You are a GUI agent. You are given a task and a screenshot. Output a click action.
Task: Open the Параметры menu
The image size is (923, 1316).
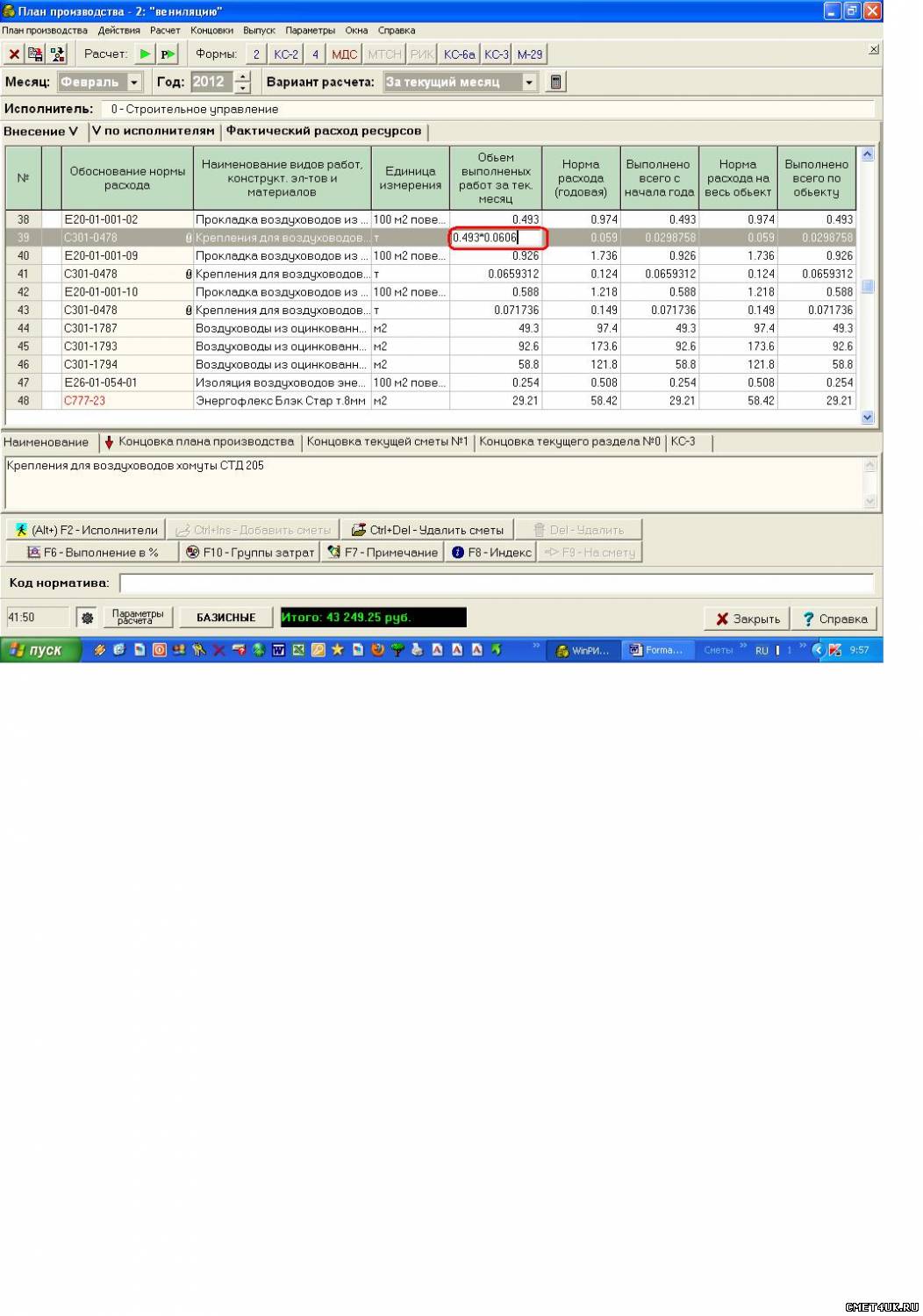(310, 30)
